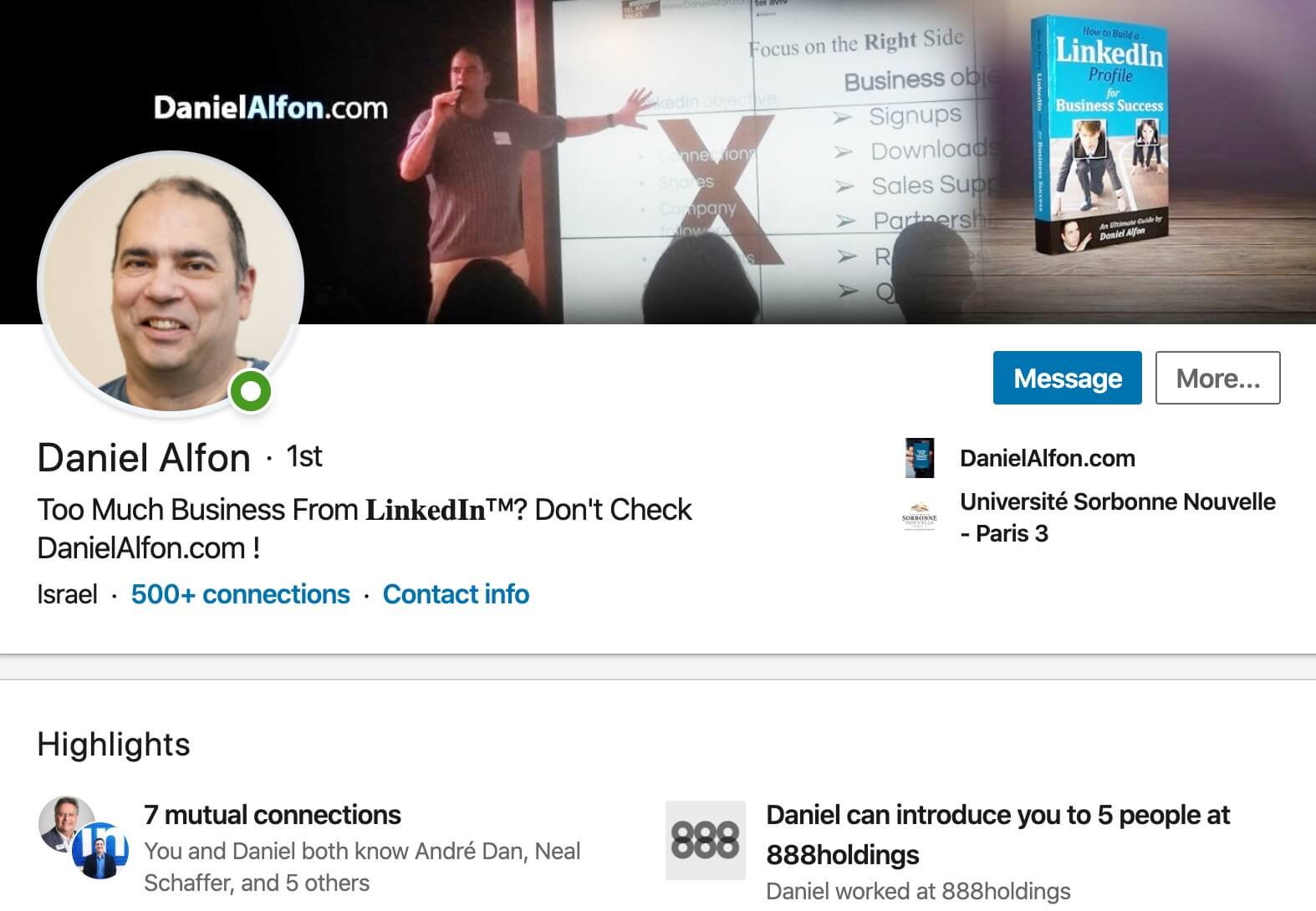Open the More... dropdown menu

pyautogui.click(x=1217, y=378)
